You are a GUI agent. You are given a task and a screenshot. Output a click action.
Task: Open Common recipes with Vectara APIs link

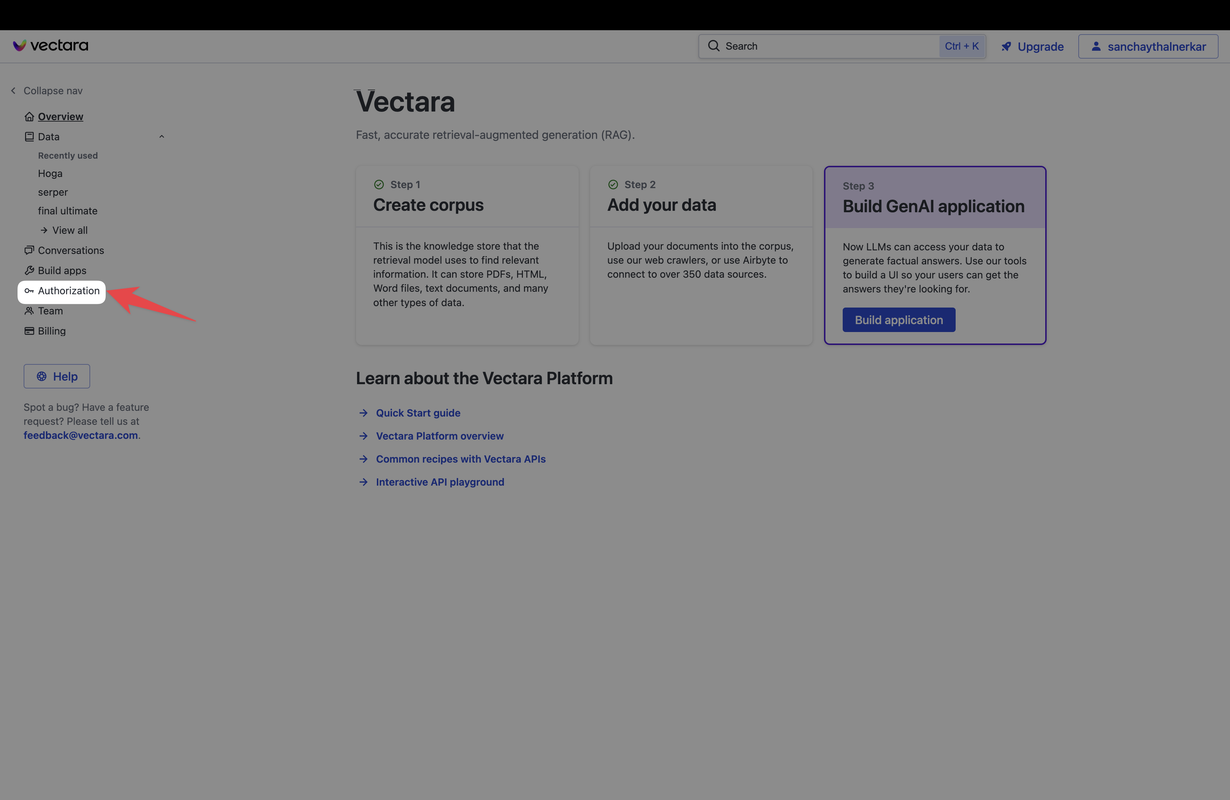(x=461, y=459)
